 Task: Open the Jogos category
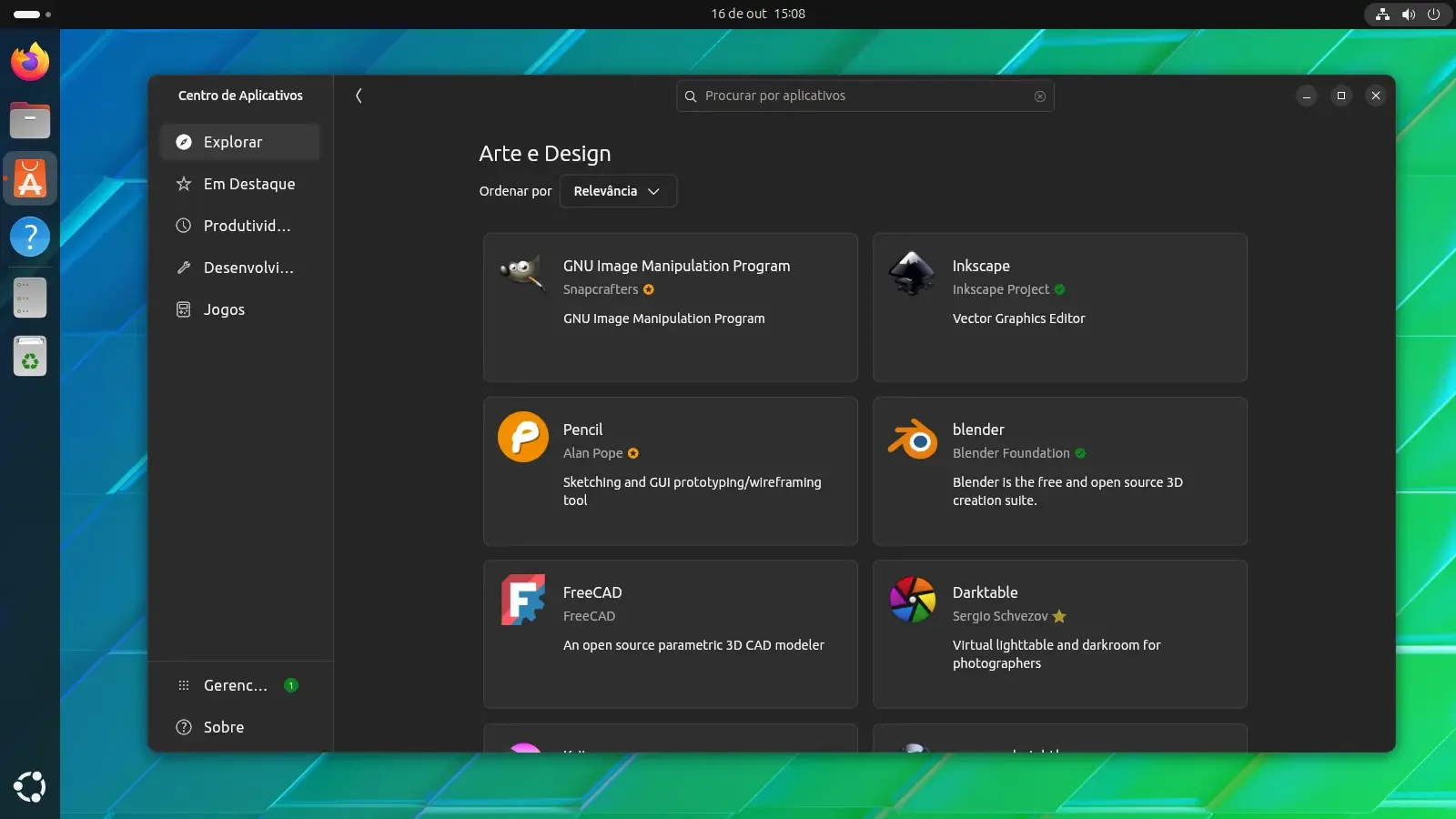click(x=240, y=309)
